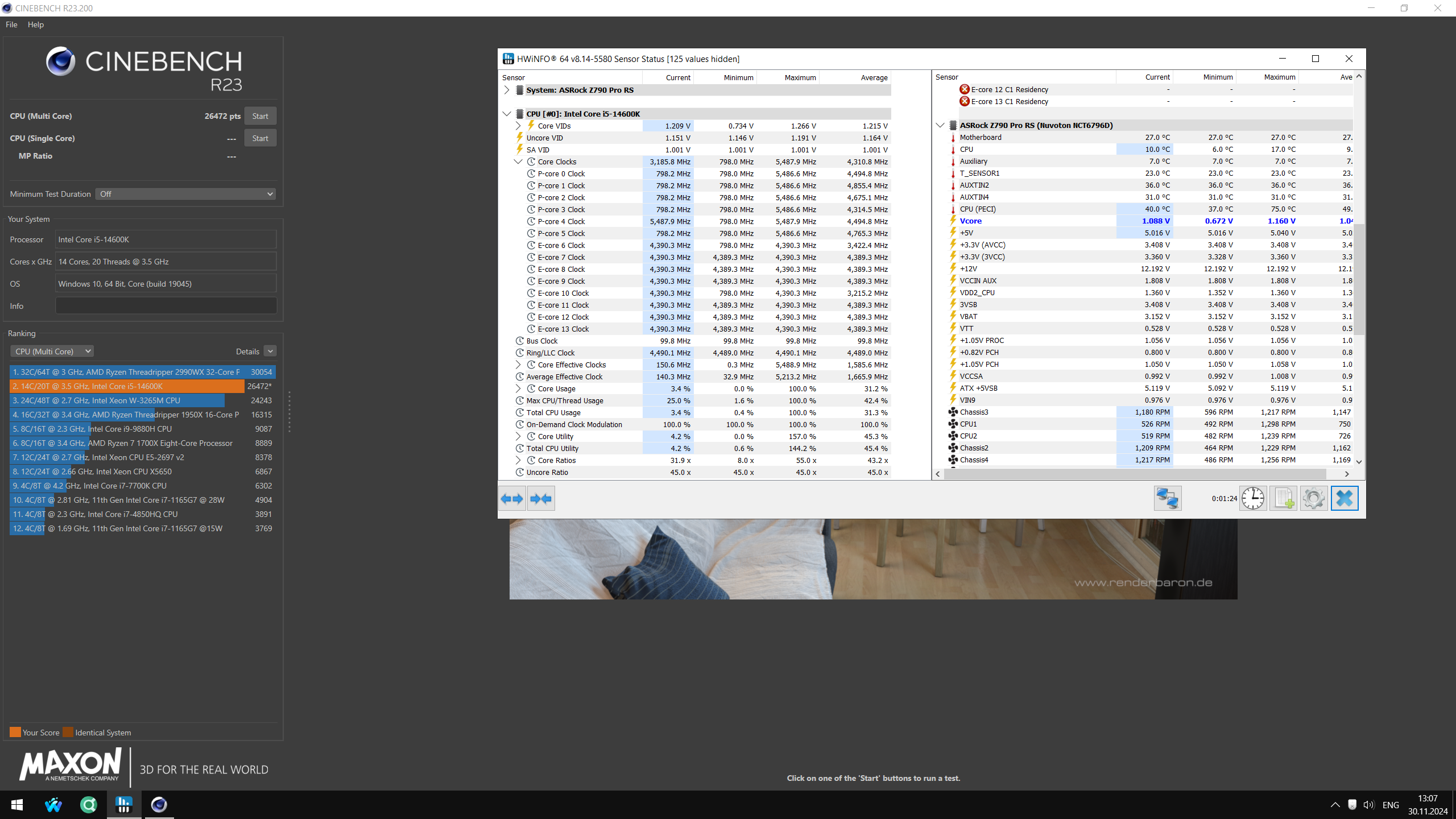Open CPU (Multi Core) ranking dropdown

click(52, 351)
